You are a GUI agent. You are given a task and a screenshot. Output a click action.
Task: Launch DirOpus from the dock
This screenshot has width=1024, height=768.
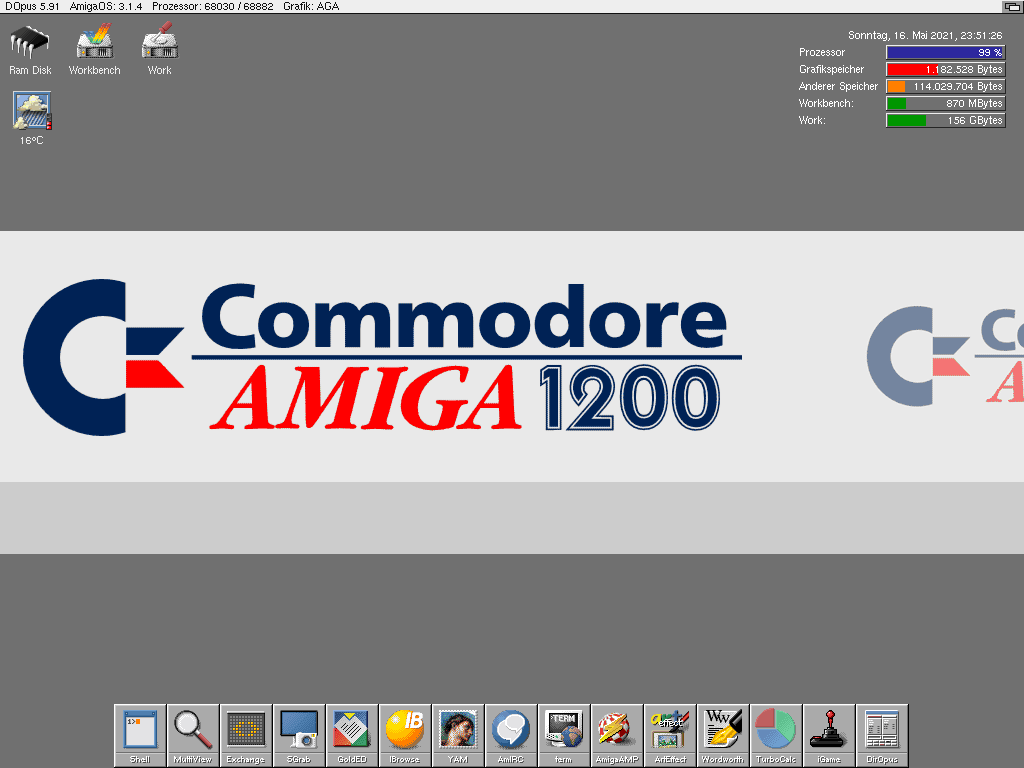tap(882, 735)
